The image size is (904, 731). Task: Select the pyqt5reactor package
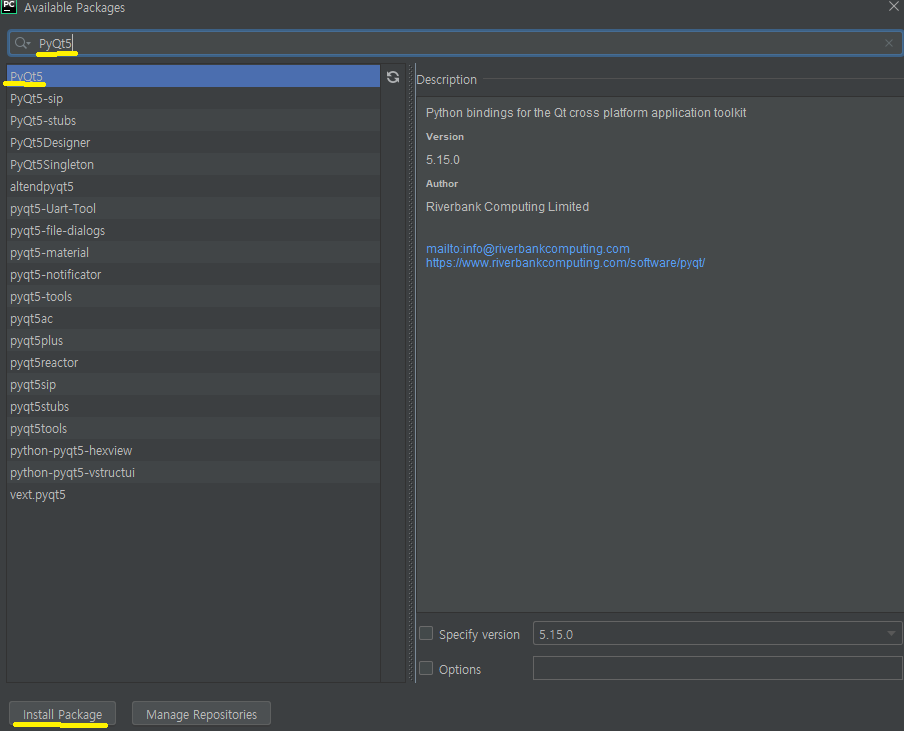point(193,362)
